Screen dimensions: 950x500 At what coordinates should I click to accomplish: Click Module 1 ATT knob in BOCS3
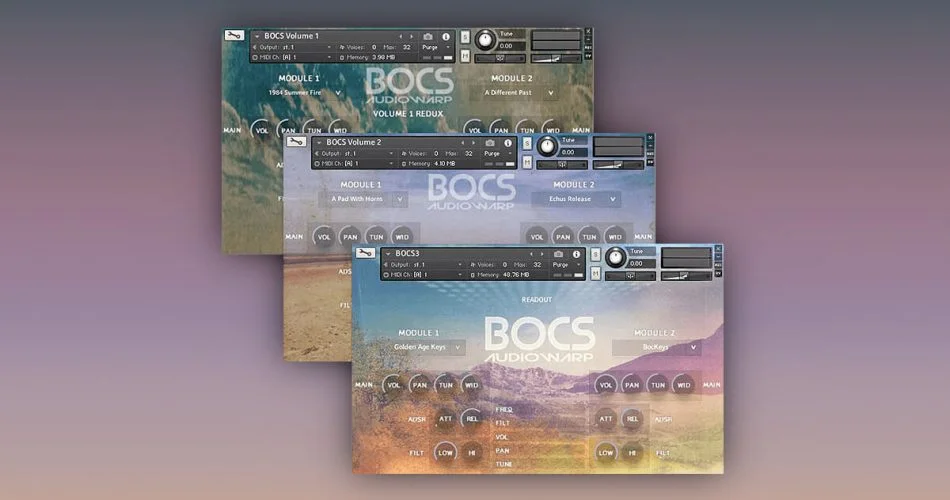[445, 419]
